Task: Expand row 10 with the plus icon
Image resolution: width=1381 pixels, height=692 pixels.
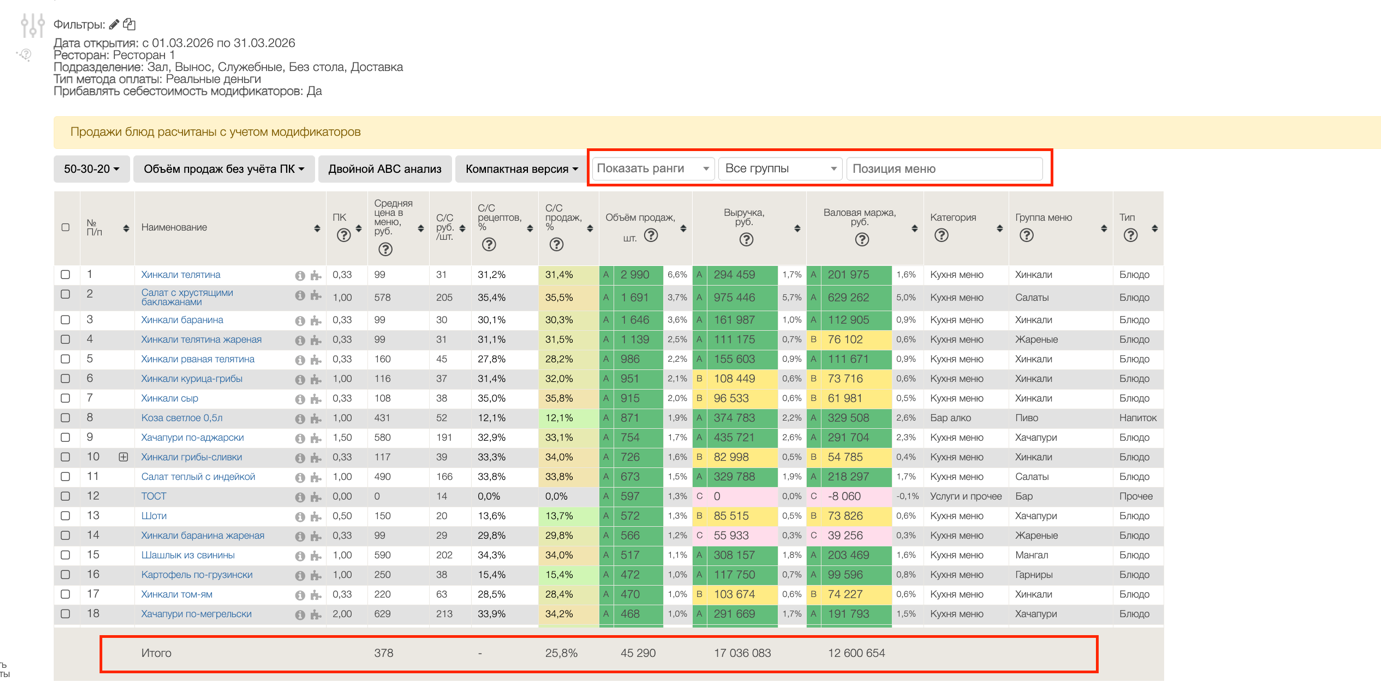Action: click(x=123, y=457)
